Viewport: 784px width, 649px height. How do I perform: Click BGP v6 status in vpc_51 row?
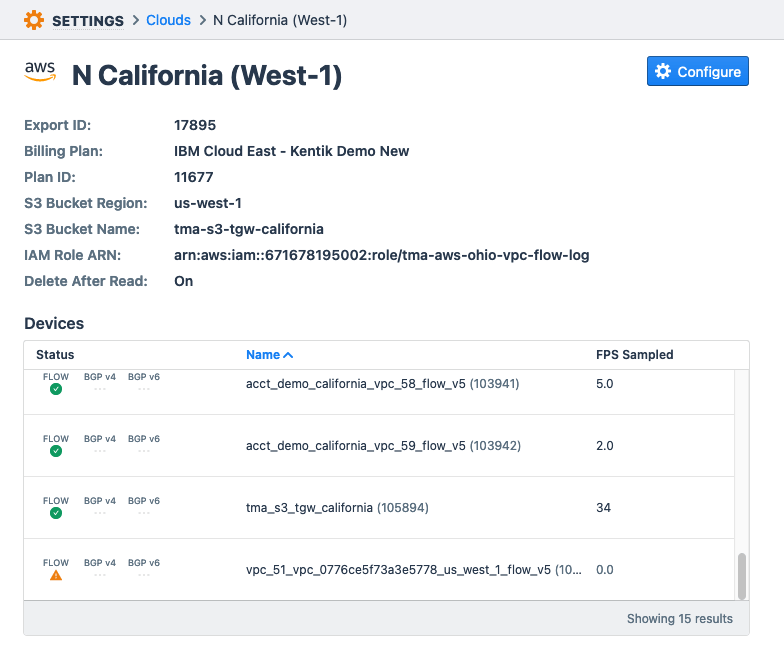tap(144, 568)
